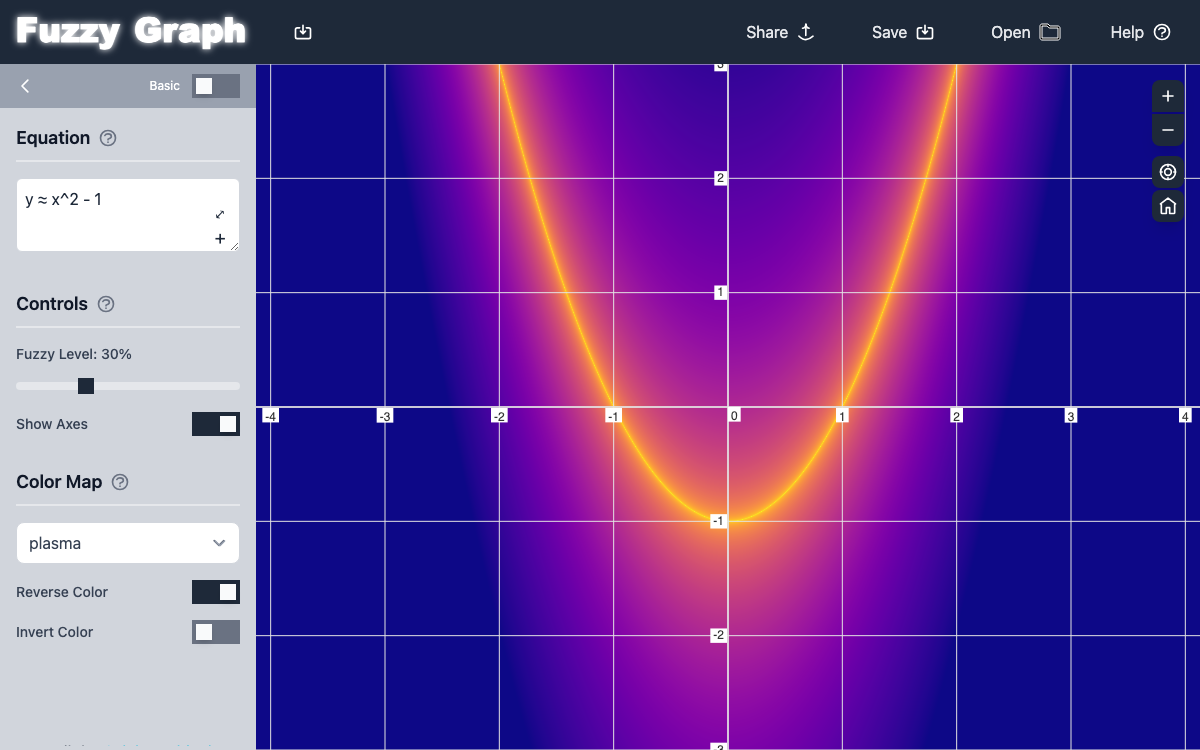
Task: Click the y-axis label 2
Action: (720, 178)
